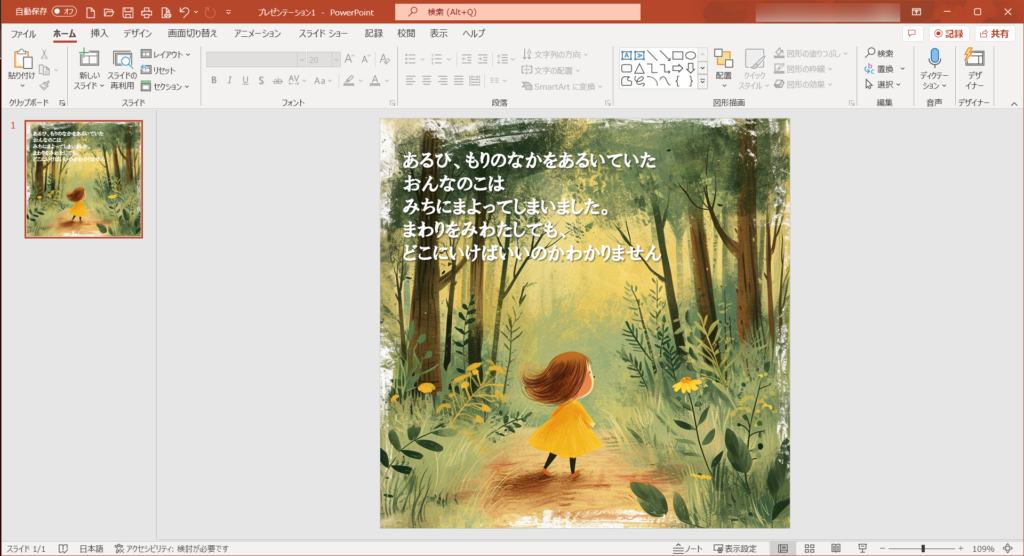Expand the Layout (レイアウト) dropdown
Image resolution: width=1024 pixels, height=556 pixels.
[x=166, y=54]
